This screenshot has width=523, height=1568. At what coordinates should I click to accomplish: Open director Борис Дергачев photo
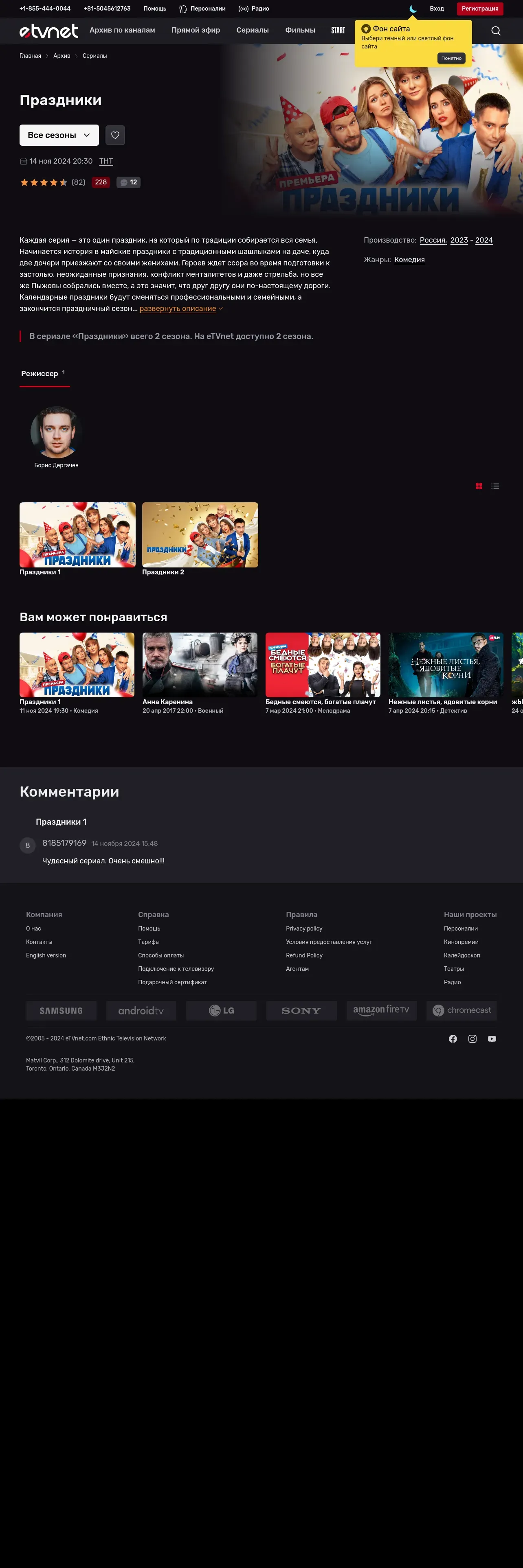pyautogui.click(x=56, y=432)
